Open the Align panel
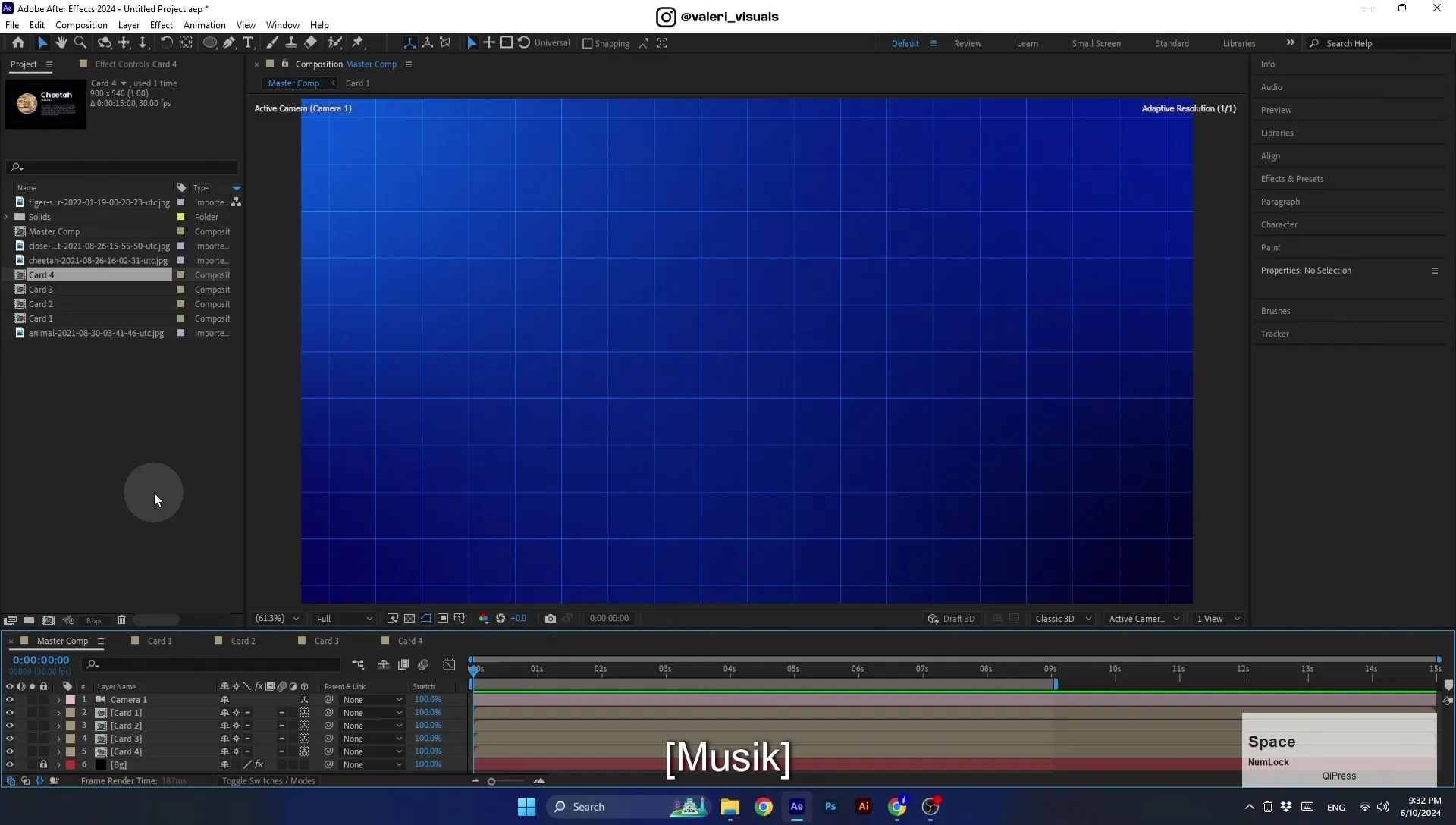Image resolution: width=1456 pixels, height=825 pixels. pyautogui.click(x=1270, y=156)
